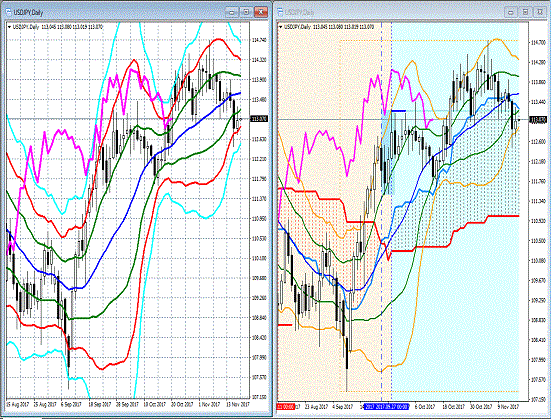Click the 20 Oct 2017 date on left time axis
The height and width of the screenshot is (419, 551).
pyautogui.click(x=182, y=404)
